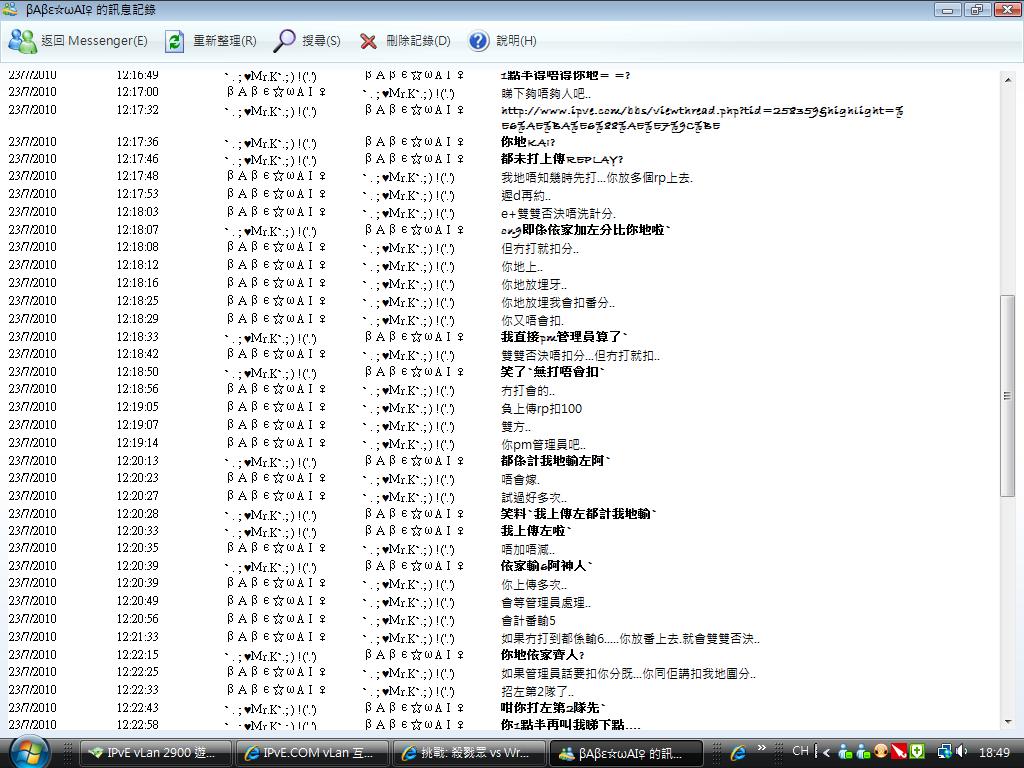The height and width of the screenshot is (768, 1024).
Task: Click the message 負上傳rp扣100
Action: pyautogui.click(x=541, y=409)
